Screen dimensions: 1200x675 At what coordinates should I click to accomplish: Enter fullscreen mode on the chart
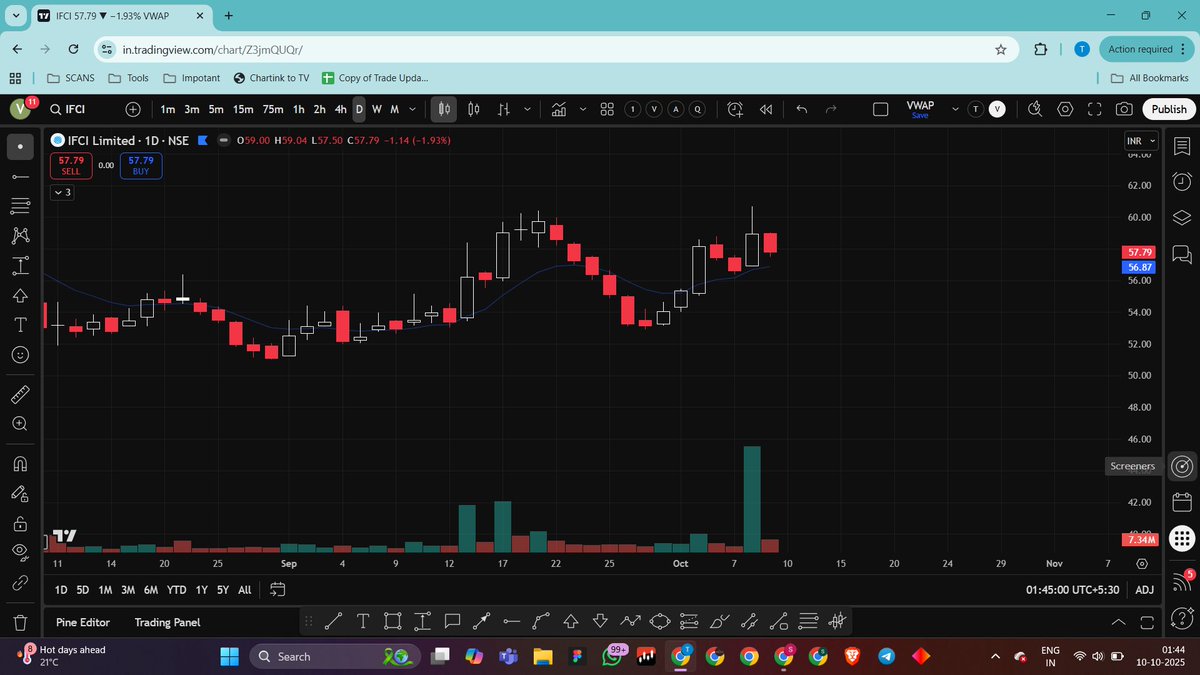[x=1094, y=109]
